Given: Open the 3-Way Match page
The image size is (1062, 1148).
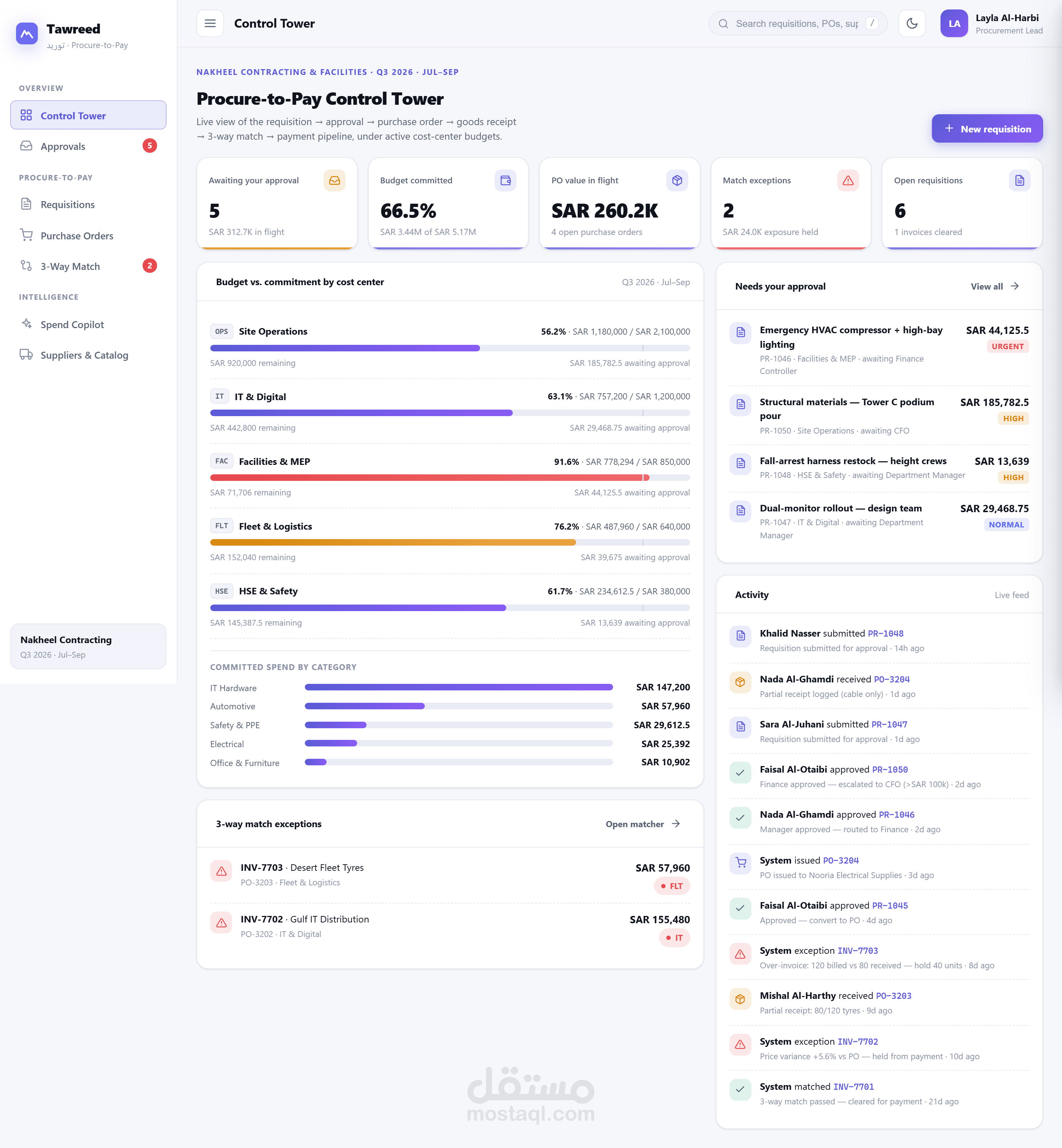Looking at the screenshot, I should (x=88, y=266).
